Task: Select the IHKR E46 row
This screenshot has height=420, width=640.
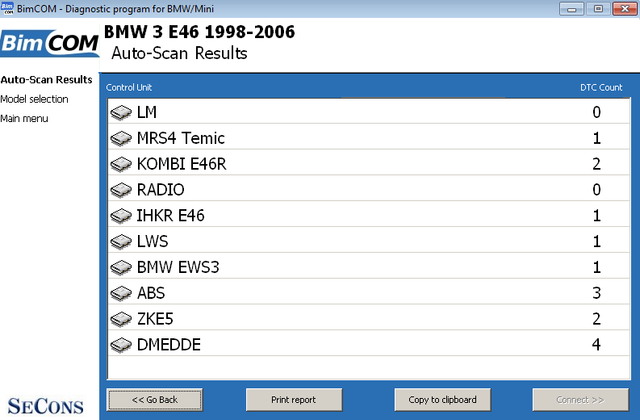Action: pos(369,216)
